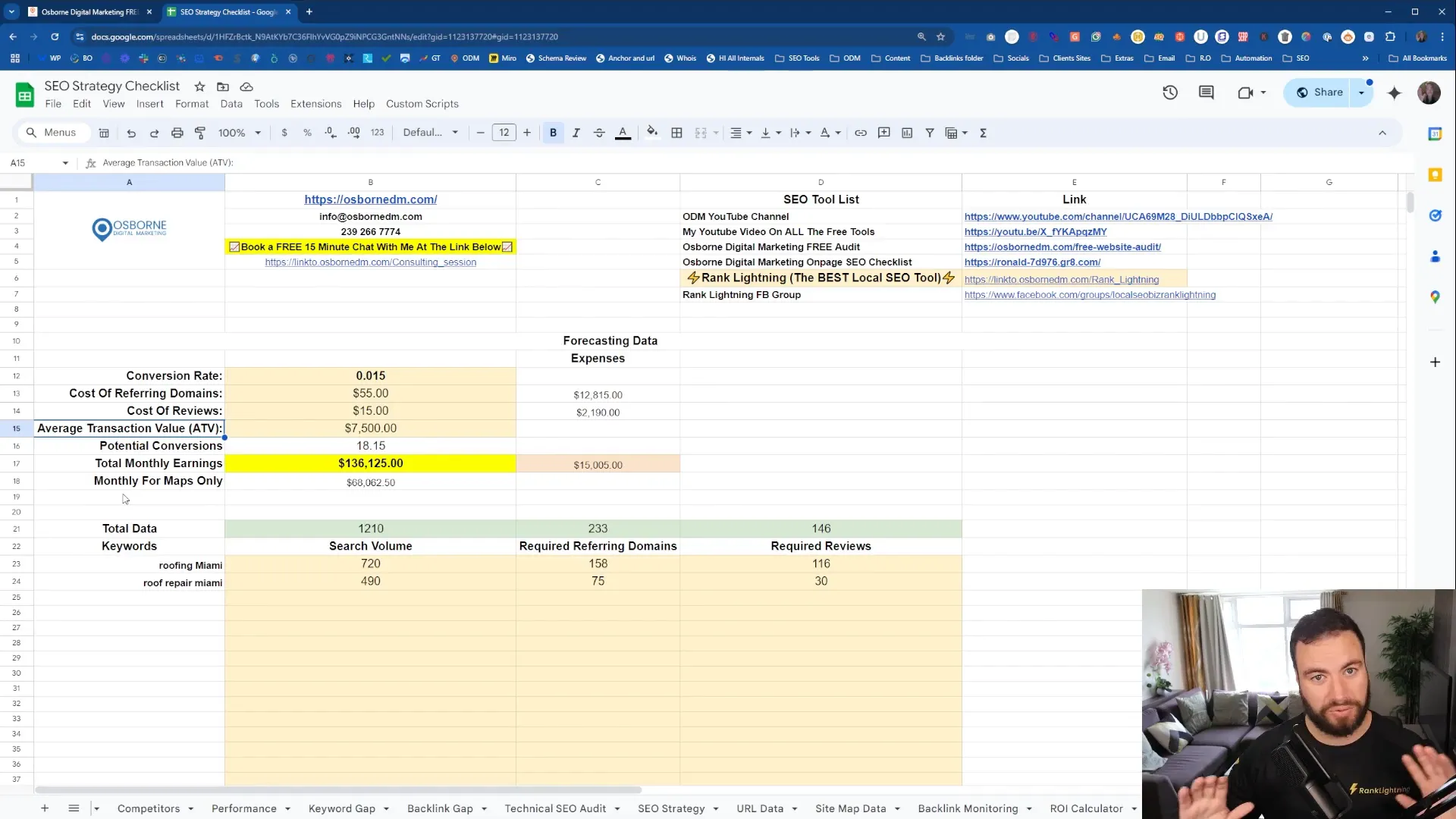The width and height of the screenshot is (1456, 819).
Task: Open text rotation dropdown
Action: tap(830, 133)
